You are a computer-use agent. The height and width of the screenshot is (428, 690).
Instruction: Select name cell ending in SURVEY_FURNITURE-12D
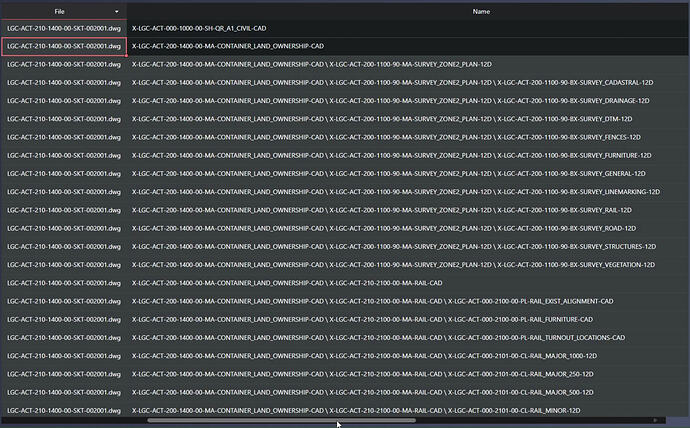[408, 156]
